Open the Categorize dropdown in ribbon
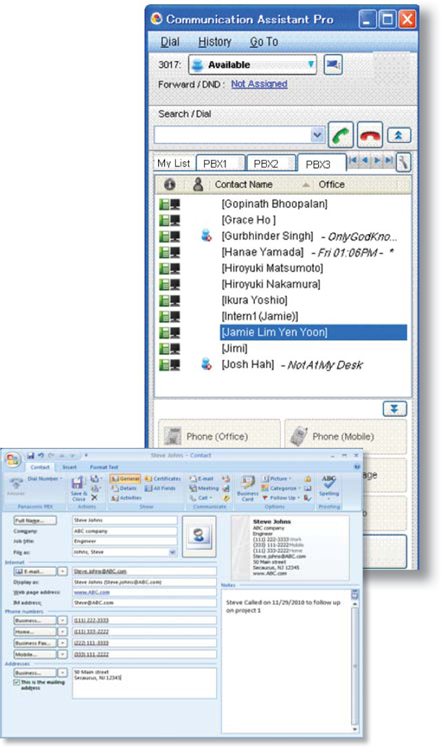The height and width of the screenshot is (748, 441). (281, 488)
